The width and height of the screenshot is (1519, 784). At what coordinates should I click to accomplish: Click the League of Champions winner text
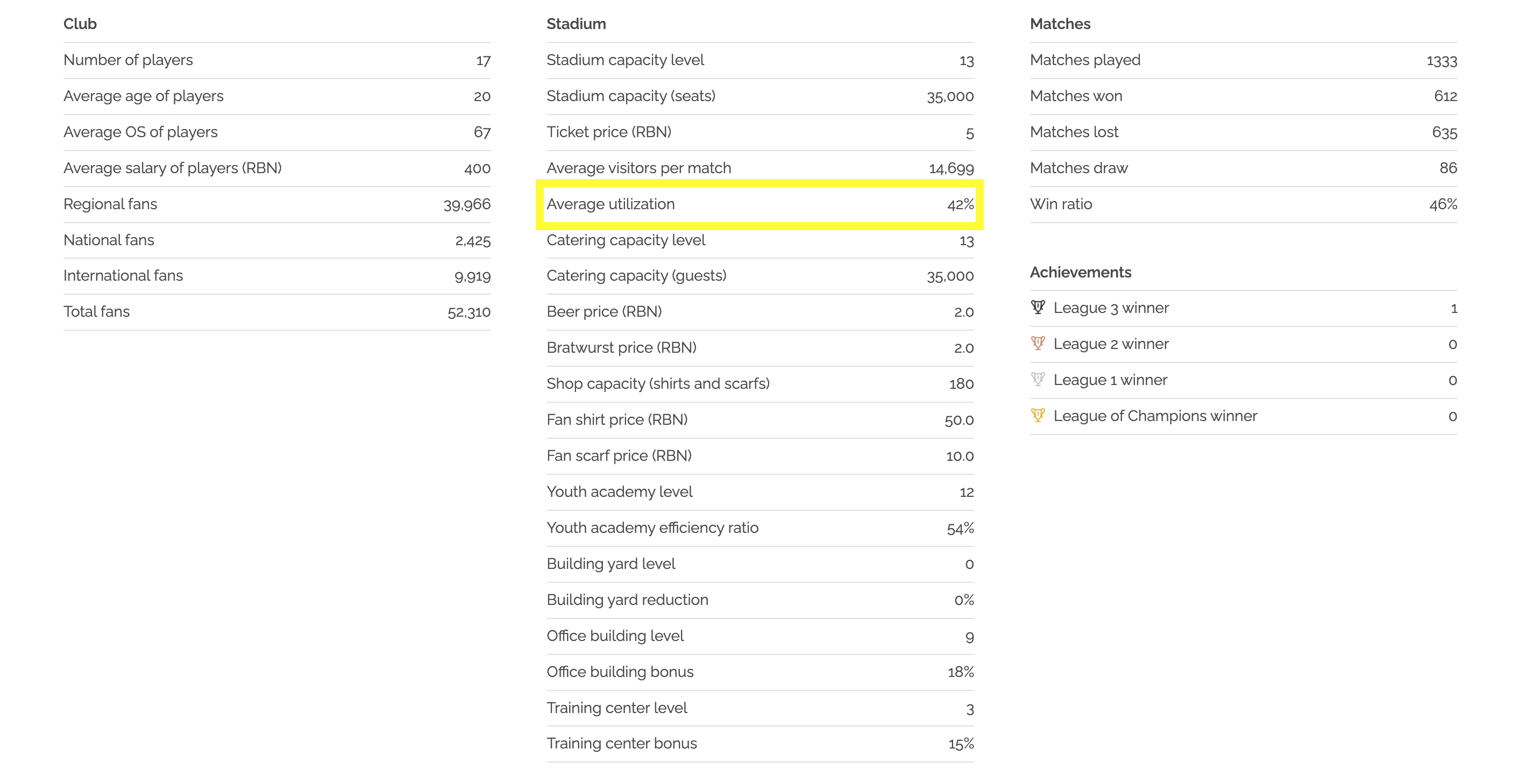(x=1155, y=416)
